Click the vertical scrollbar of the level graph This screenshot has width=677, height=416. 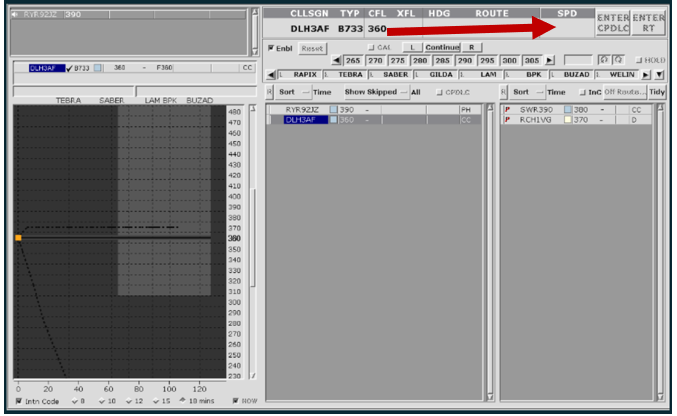pos(253,242)
